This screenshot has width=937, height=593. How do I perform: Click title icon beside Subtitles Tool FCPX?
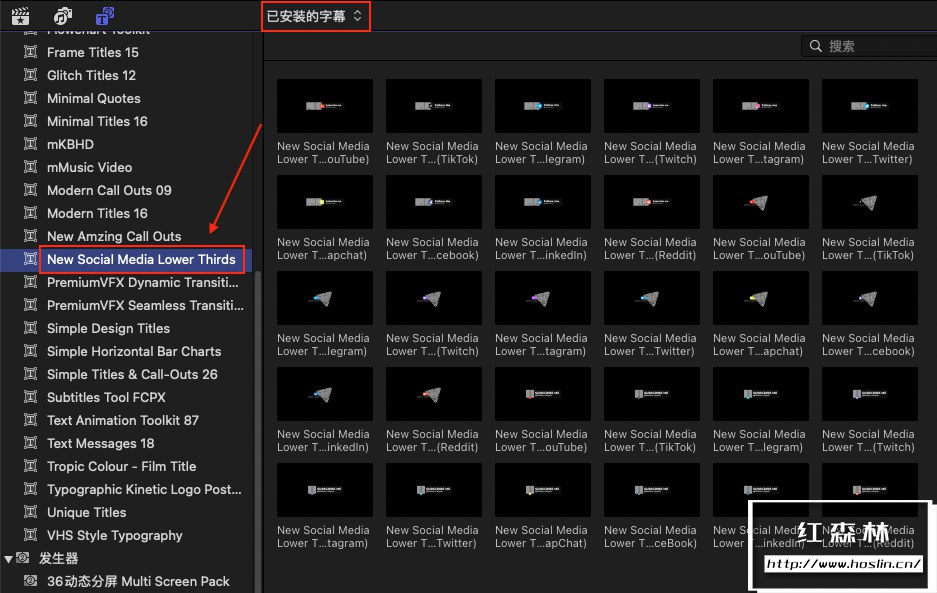(x=30, y=397)
